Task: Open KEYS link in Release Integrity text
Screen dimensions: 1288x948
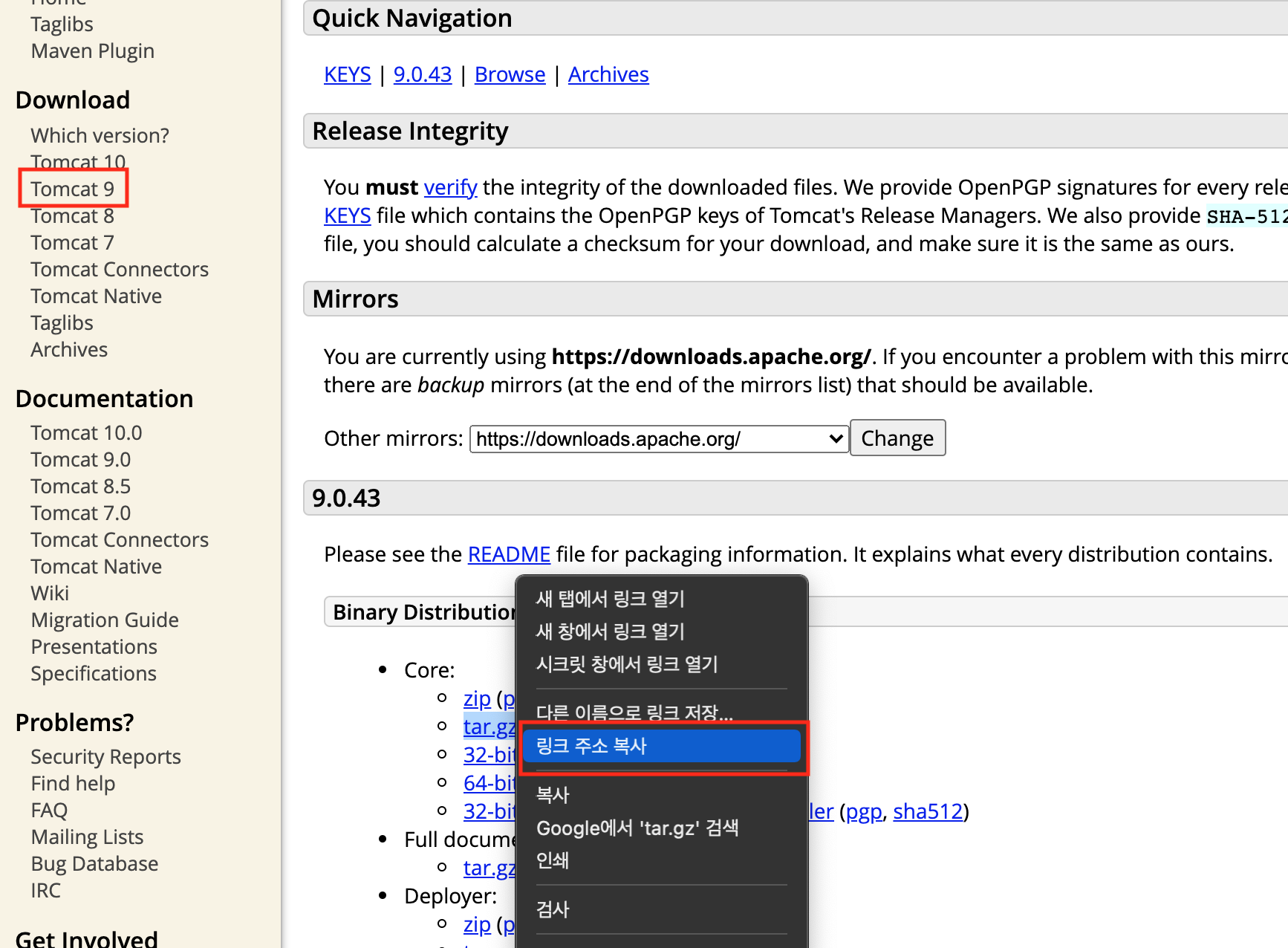Action: (347, 215)
